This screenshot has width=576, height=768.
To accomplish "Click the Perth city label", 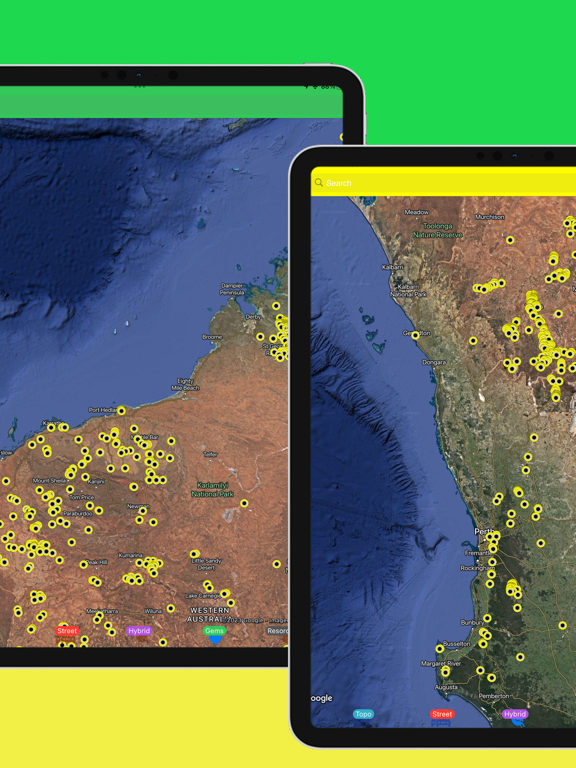I will point(483,531).
